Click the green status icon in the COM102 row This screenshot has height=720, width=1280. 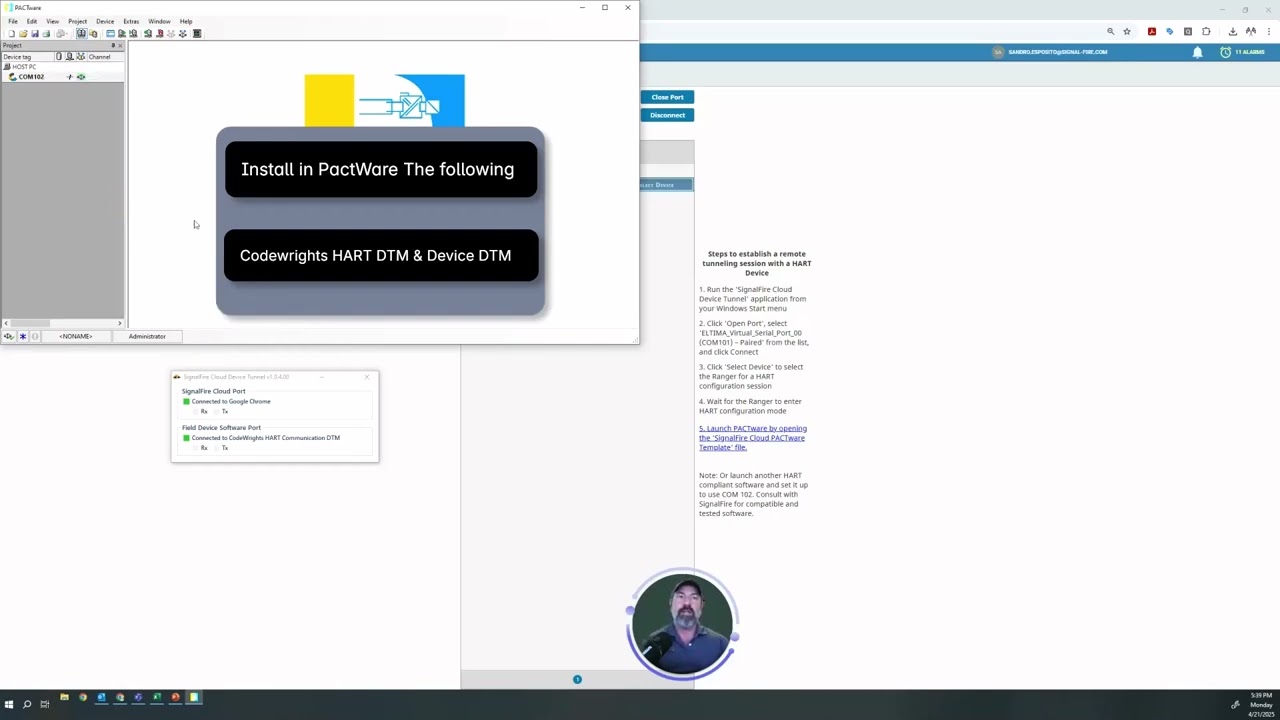click(x=81, y=77)
